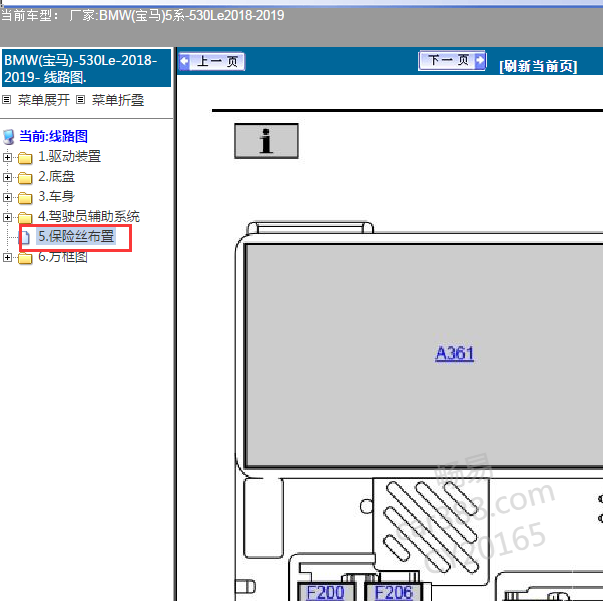Click the list icon before 菜单折叠
The image size is (603, 601).
[80, 100]
